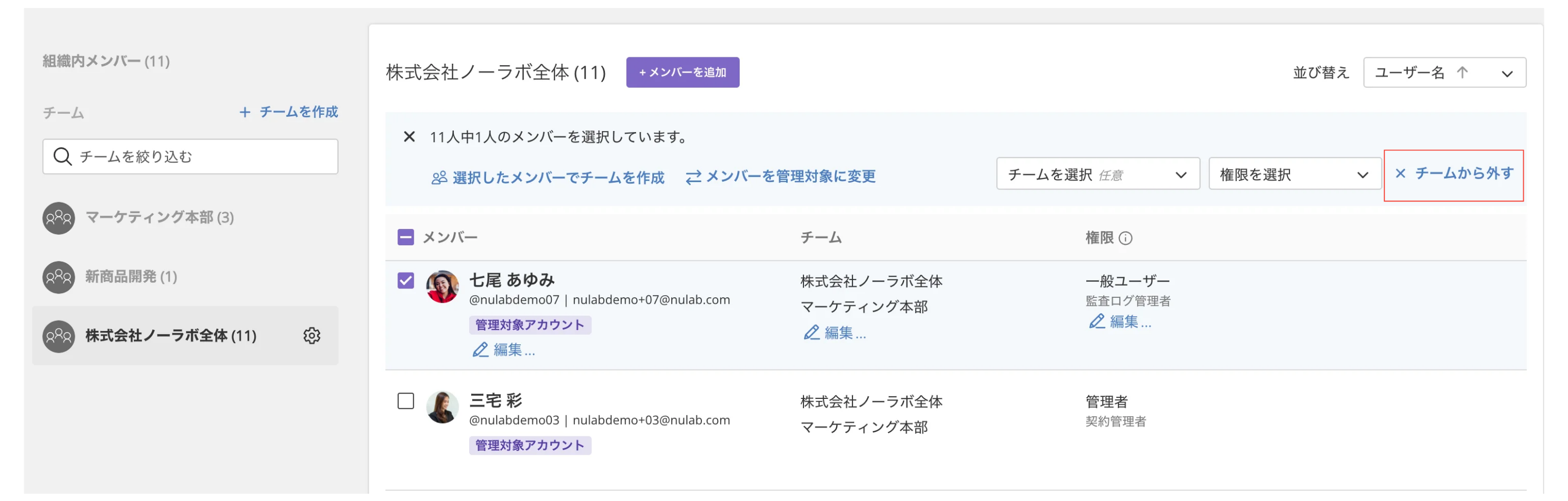Image resolution: width=1568 pixels, height=501 pixels.
Task: Click the +メンバーを追加 button
Action: tap(682, 73)
